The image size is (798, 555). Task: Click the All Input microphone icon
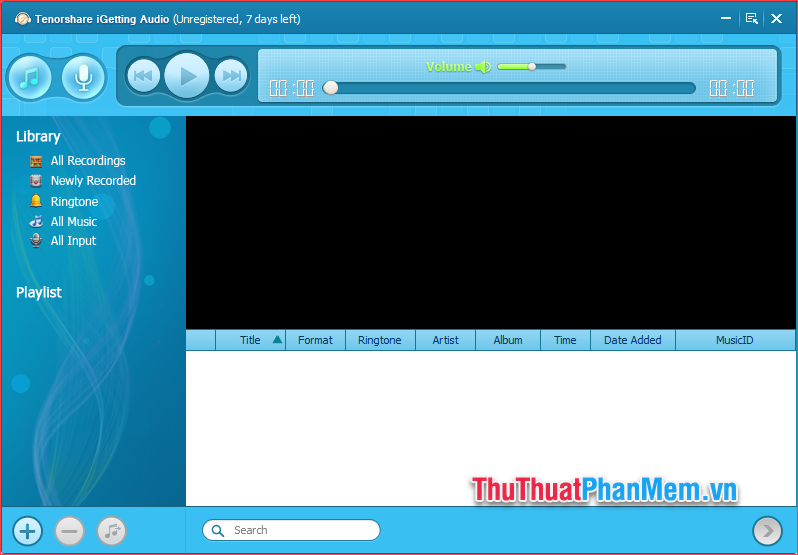point(36,241)
